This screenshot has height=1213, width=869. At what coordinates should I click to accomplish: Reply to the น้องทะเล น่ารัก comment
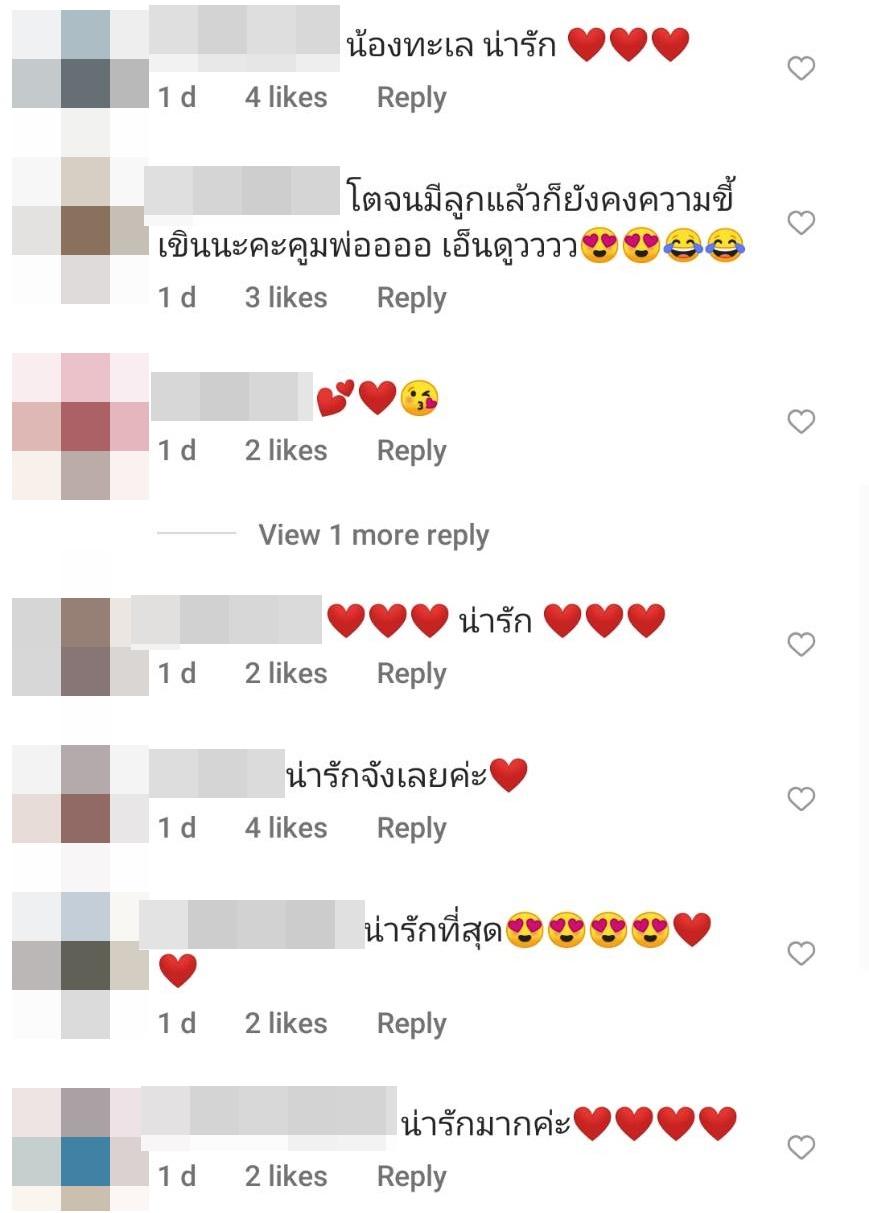tap(411, 98)
